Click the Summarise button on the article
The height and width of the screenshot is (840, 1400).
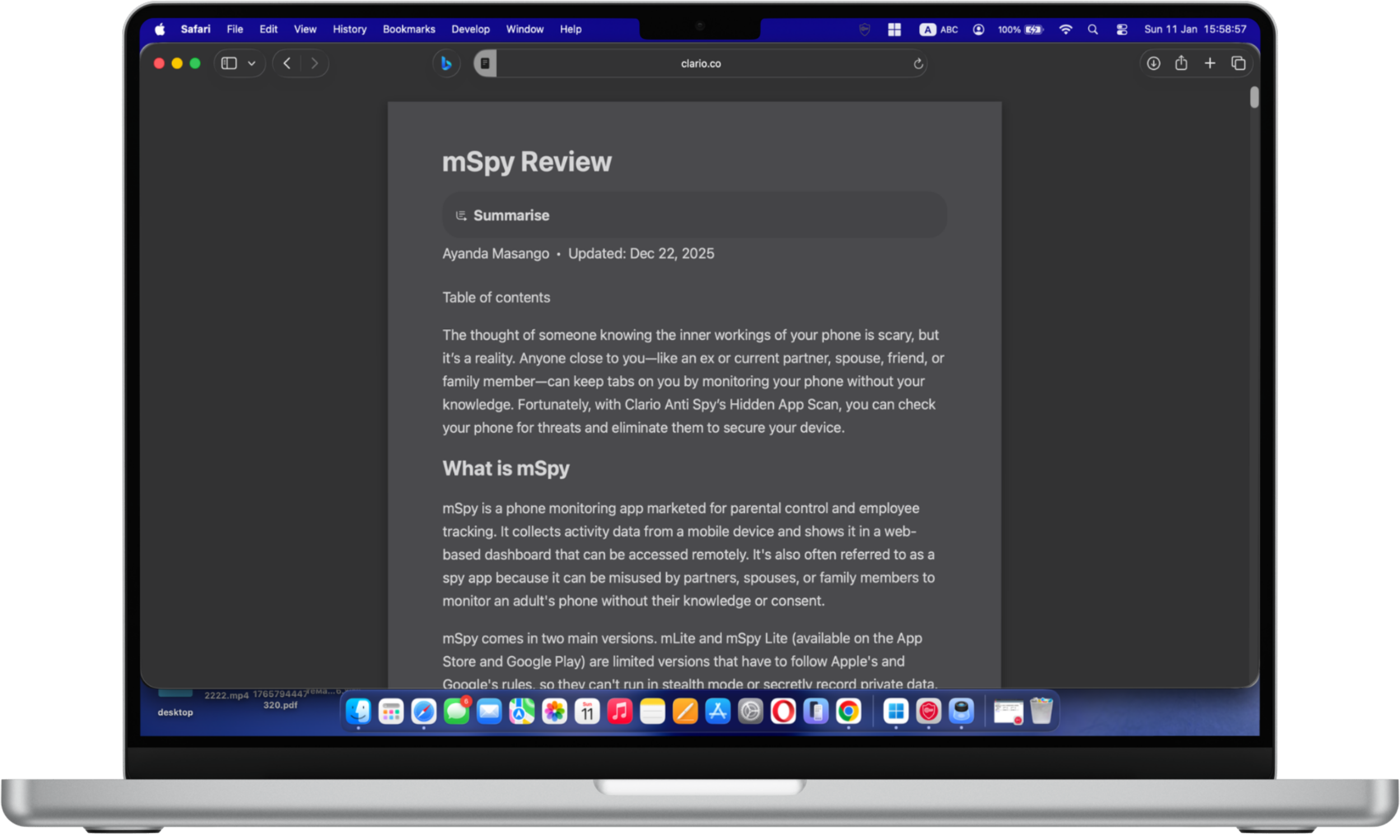coord(511,215)
